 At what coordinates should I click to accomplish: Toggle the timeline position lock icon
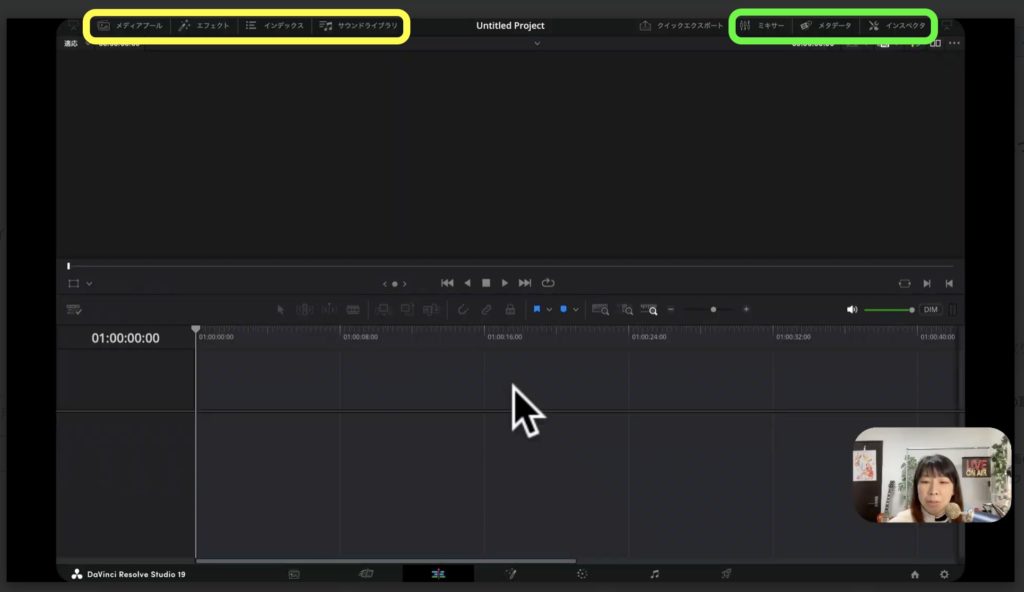coord(510,310)
